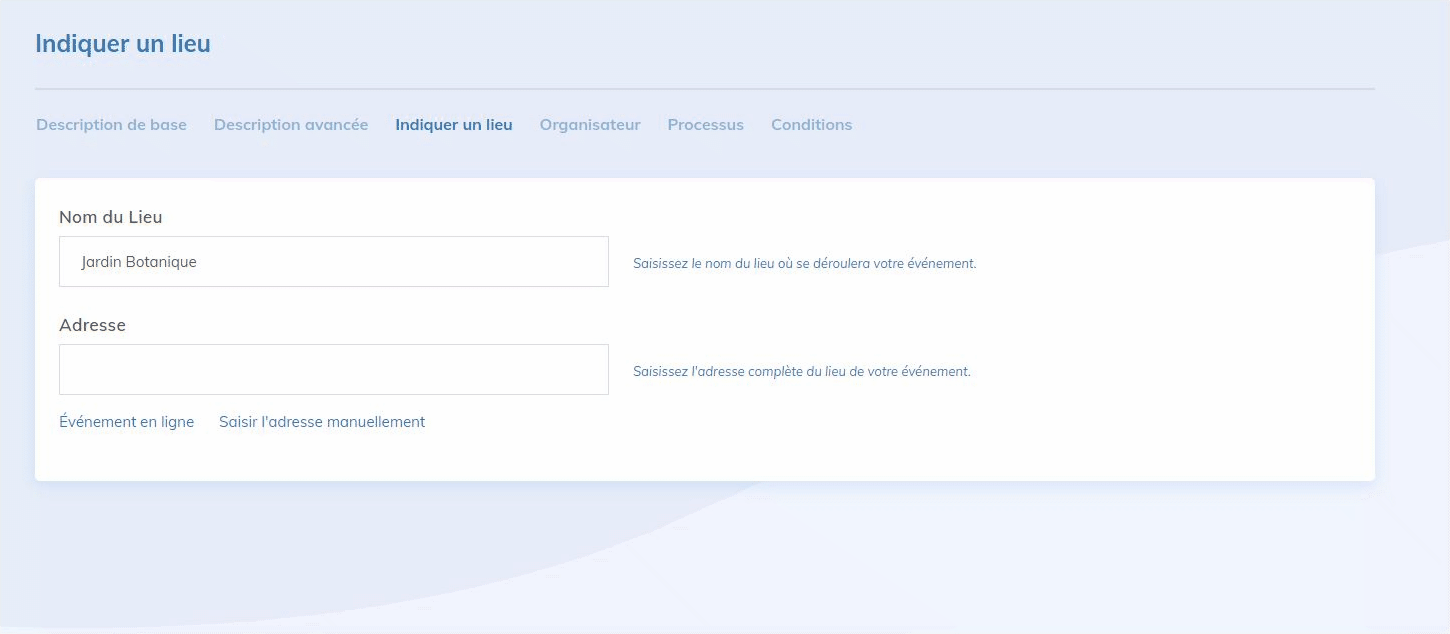Switch to the Conditions tab
This screenshot has width=1450, height=634.
pos(811,125)
